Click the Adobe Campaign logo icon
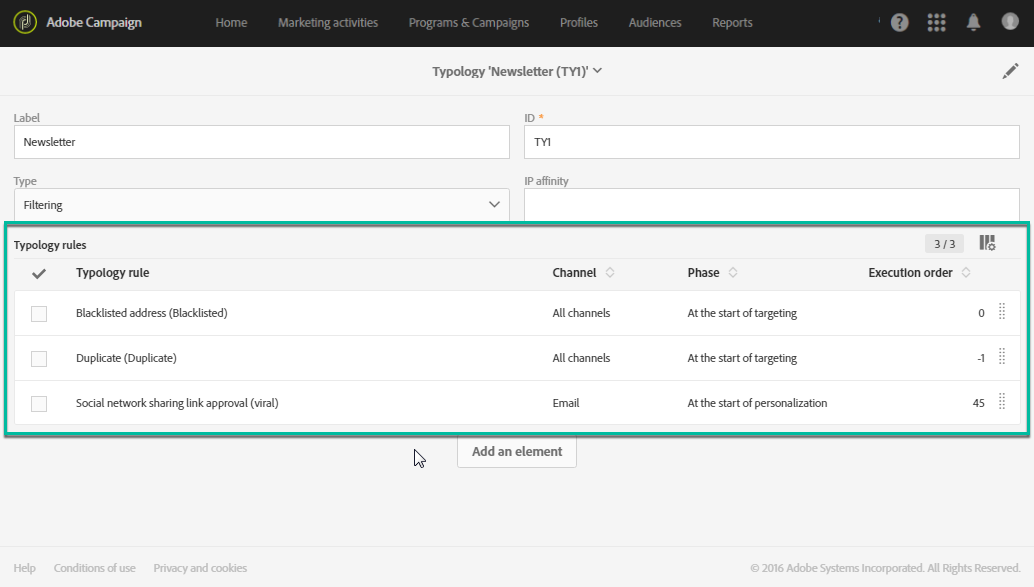The width and height of the screenshot is (1034, 587). [25, 22]
